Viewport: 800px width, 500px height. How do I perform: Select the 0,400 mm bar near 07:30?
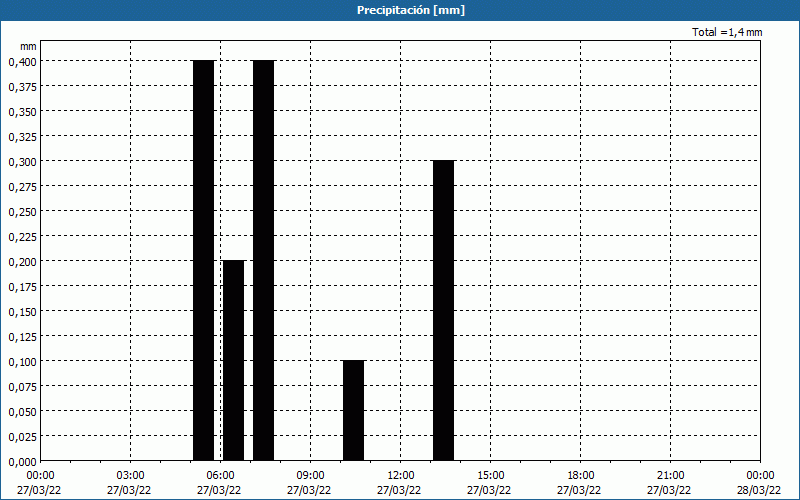pyautogui.click(x=263, y=260)
